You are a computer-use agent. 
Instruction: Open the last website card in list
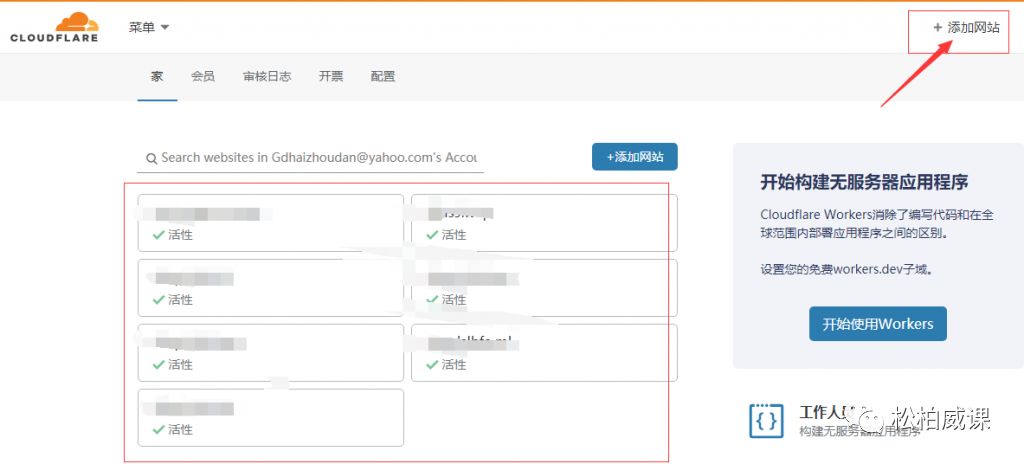tap(270, 417)
